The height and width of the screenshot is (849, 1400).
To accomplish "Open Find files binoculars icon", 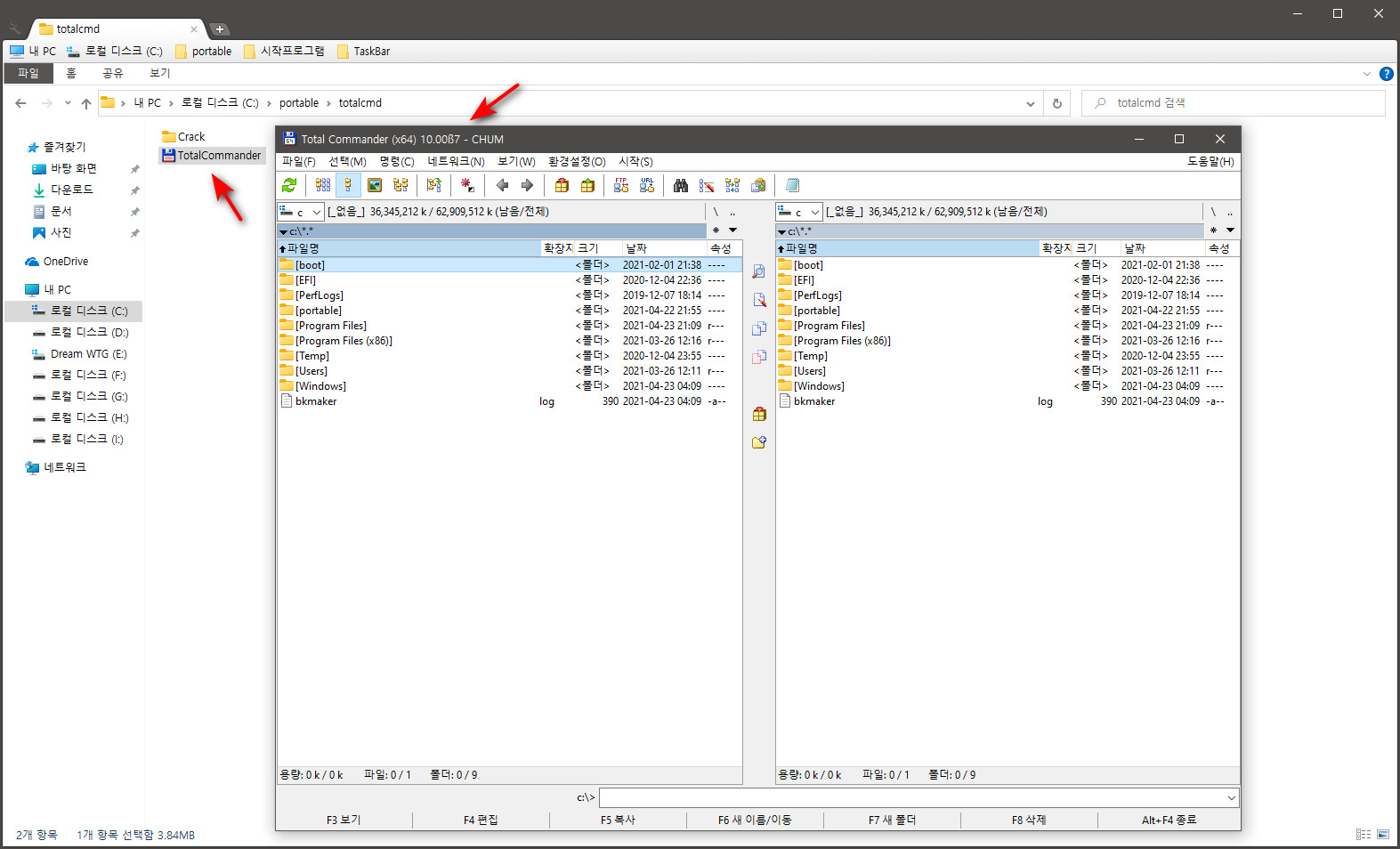I will (x=681, y=185).
